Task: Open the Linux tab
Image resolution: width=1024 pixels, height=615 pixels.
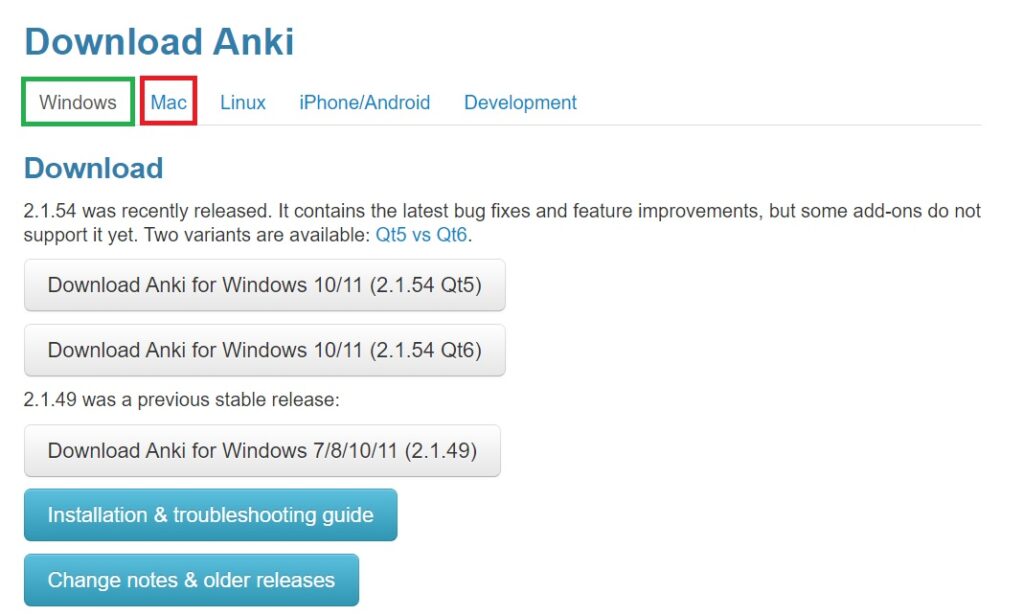Action: click(243, 102)
